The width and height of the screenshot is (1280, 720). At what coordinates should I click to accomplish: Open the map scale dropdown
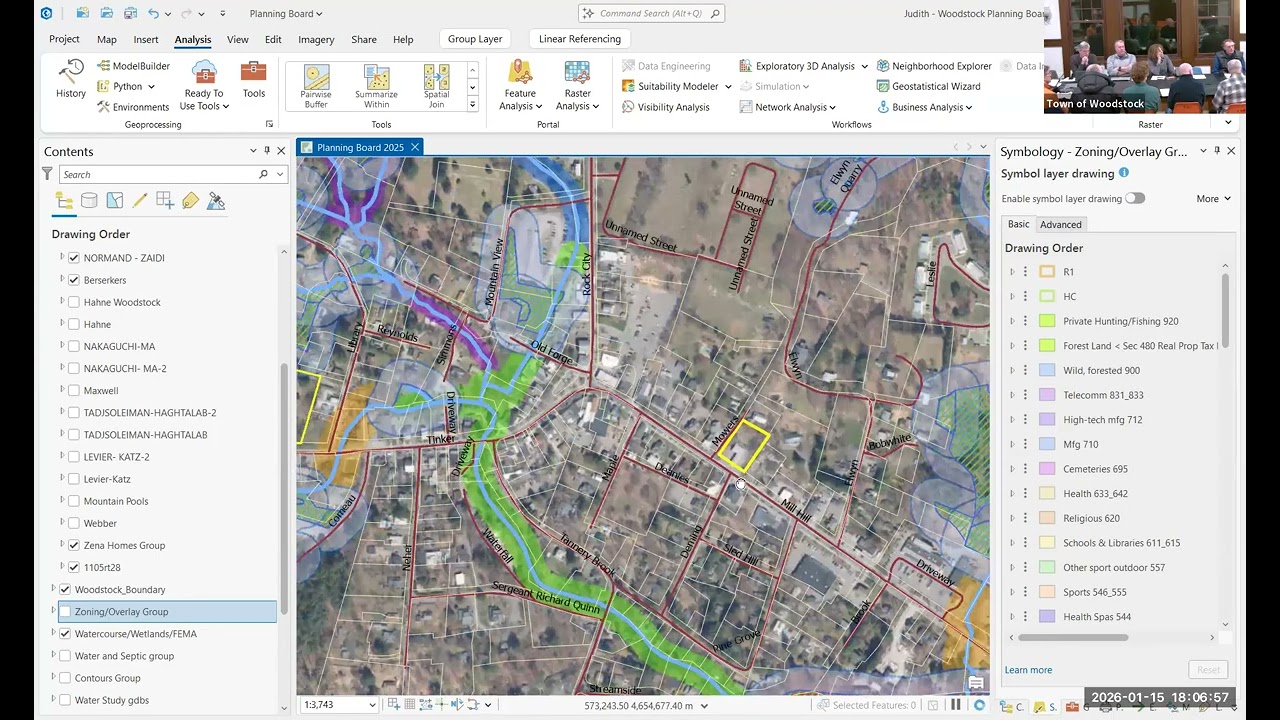[x=373, y=705]
